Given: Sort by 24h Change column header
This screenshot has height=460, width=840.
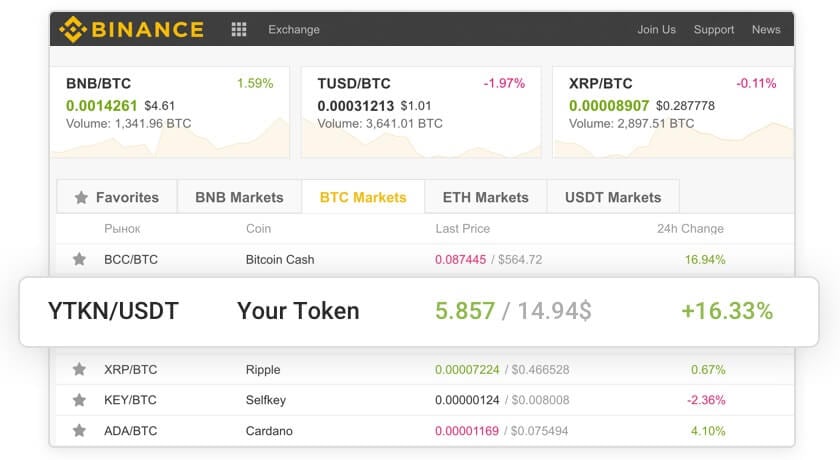Looking at the screenshot, I should point(690,229).
